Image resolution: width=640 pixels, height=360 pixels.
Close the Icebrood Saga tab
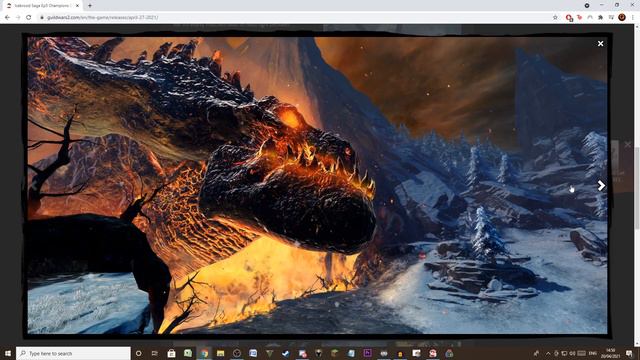(x=78, y=6)
